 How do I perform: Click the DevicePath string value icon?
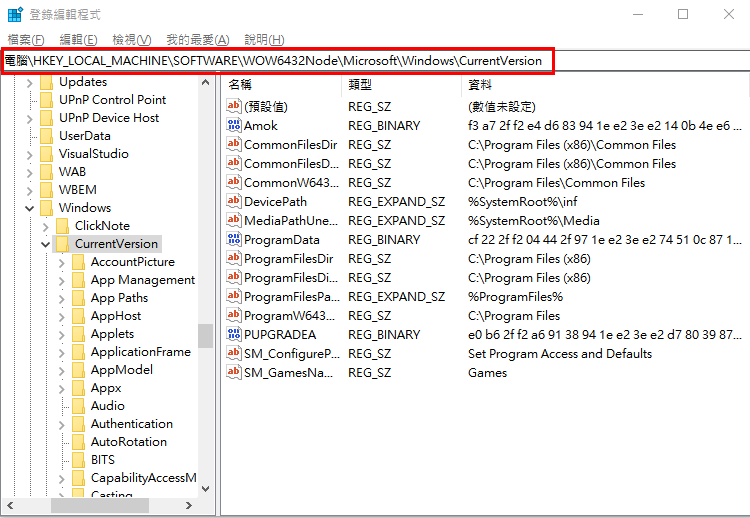tap(233, 201)
